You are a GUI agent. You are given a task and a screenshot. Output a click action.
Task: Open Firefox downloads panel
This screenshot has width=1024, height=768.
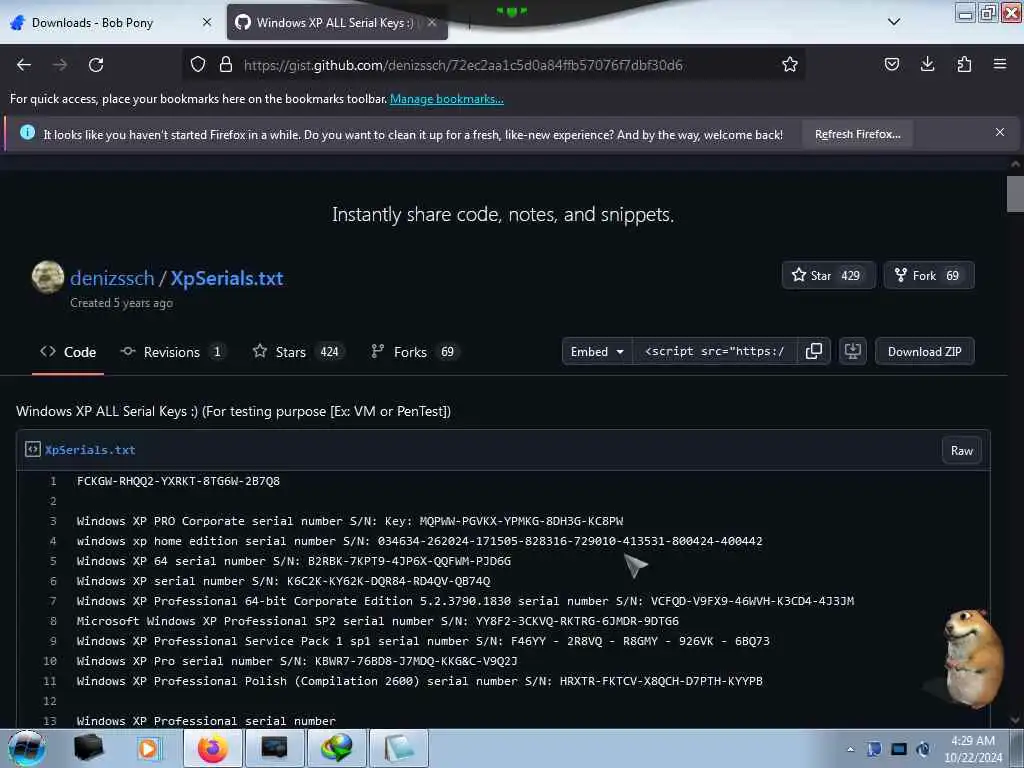point(927,65)
